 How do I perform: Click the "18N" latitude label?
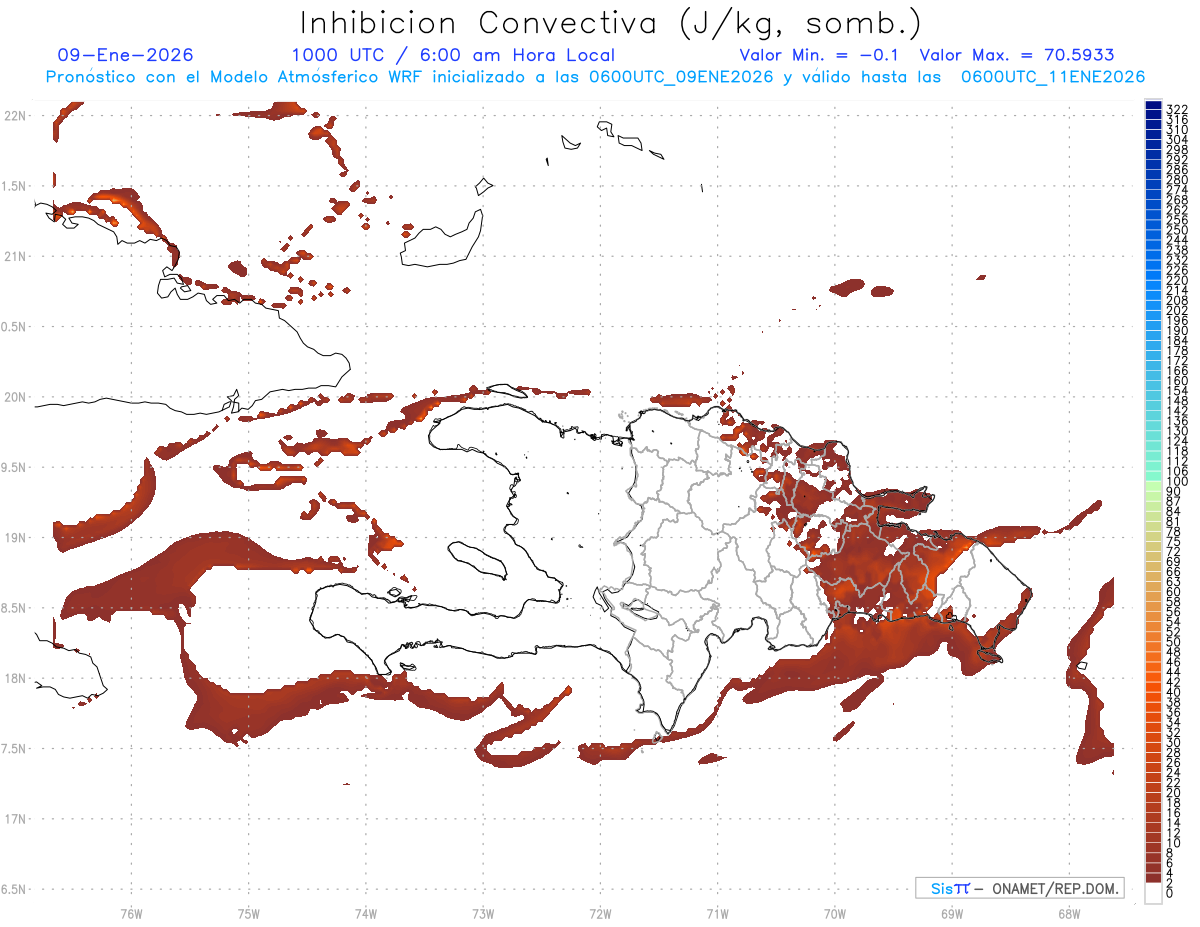(x=16, y=678)
